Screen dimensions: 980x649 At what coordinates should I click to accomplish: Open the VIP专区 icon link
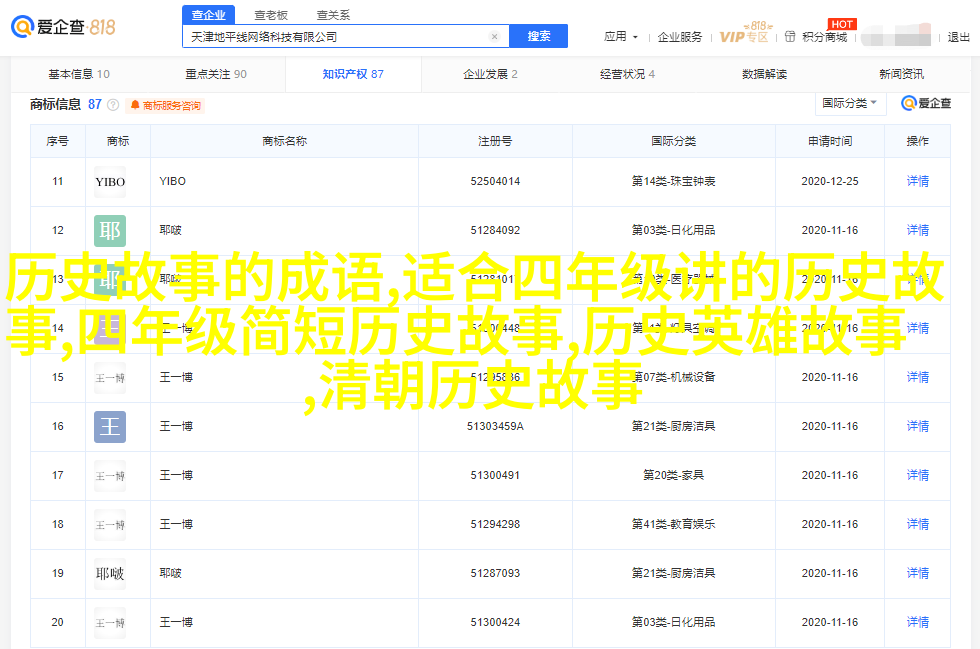[x=745, y=36]
